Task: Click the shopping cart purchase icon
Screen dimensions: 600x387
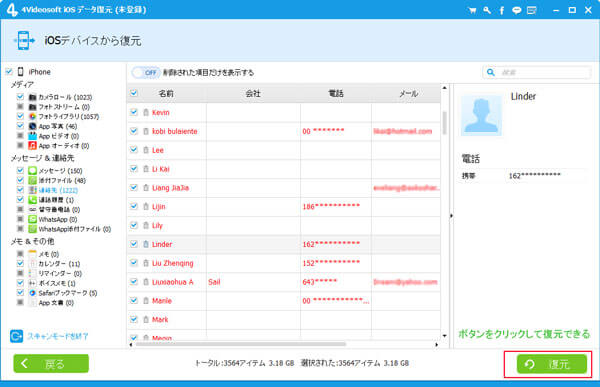Action: coord(472,10)
